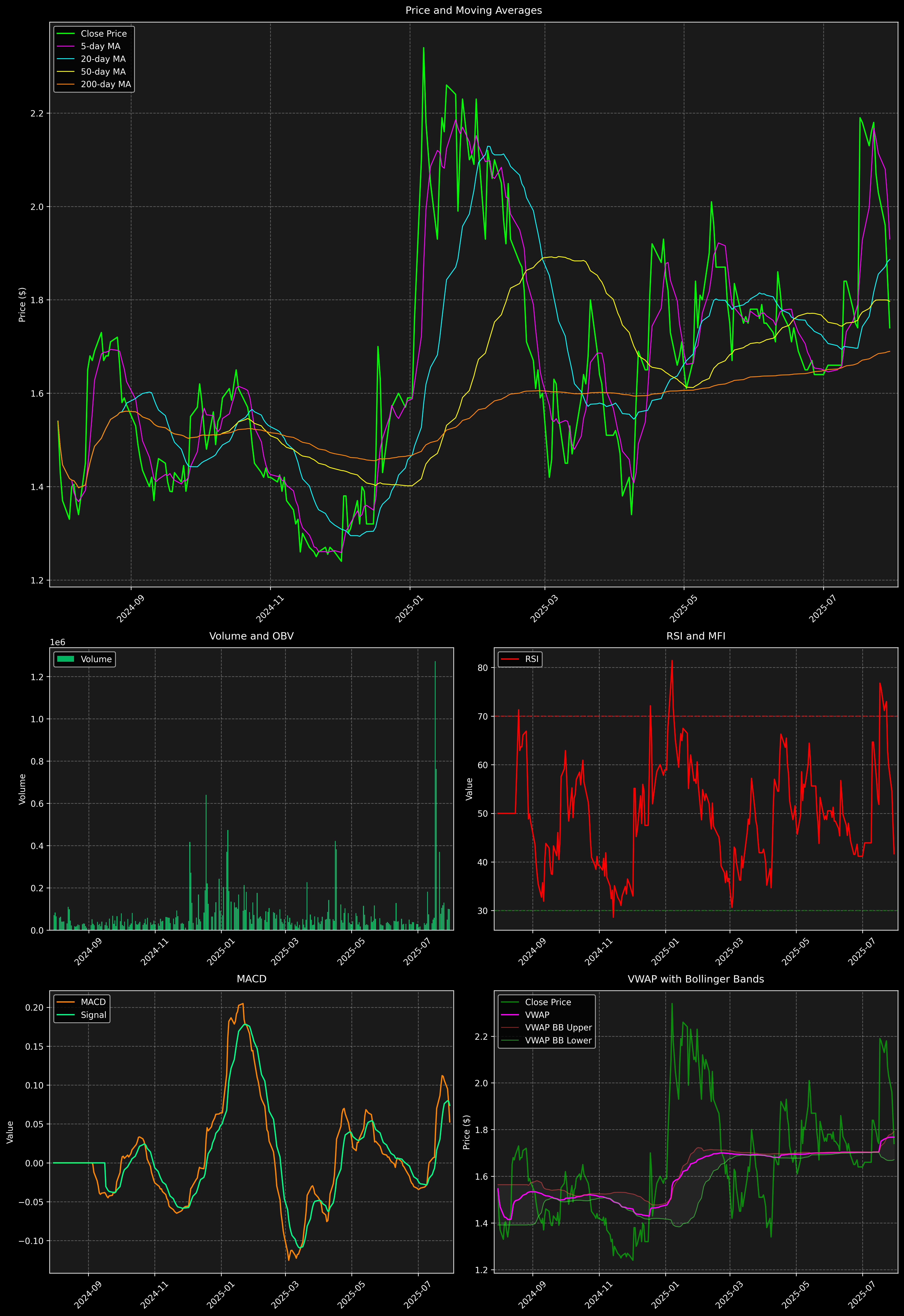The image size is (904, 1316).
Task: Select the 'RSI' legend entry
Action: (x=520, y=659)
